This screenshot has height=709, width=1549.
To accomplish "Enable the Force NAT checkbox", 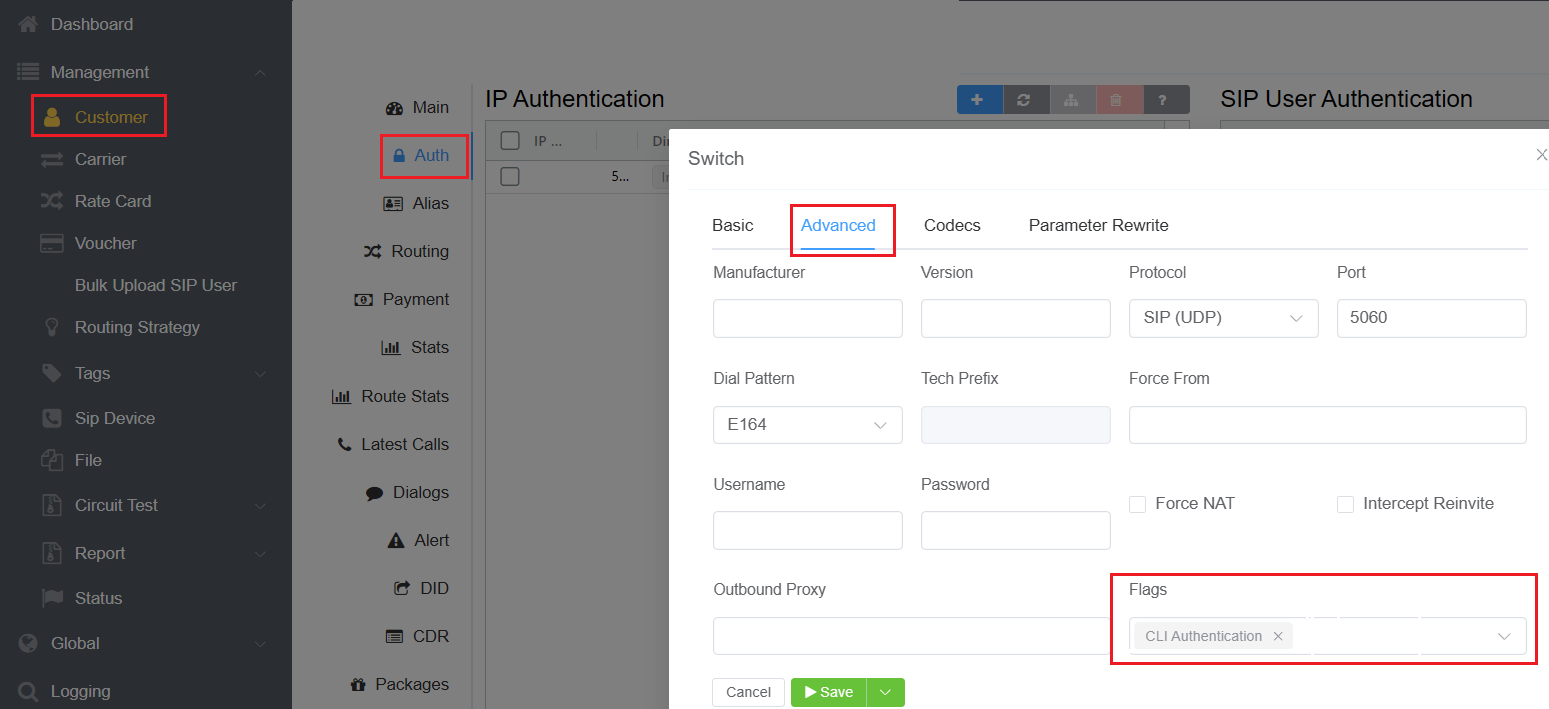I will click(x=1137, y=504).
